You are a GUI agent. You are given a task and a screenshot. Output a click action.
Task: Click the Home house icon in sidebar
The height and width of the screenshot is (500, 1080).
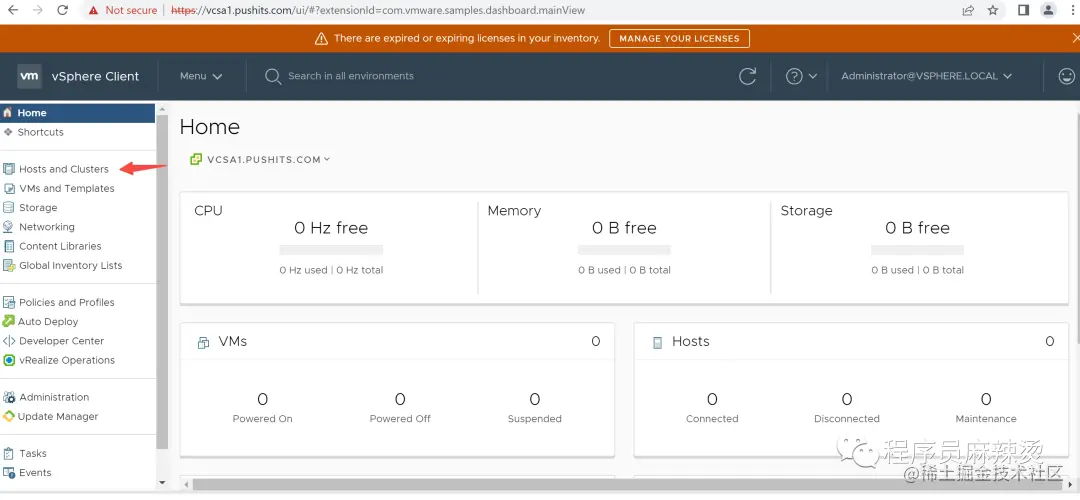coord(8,113)
